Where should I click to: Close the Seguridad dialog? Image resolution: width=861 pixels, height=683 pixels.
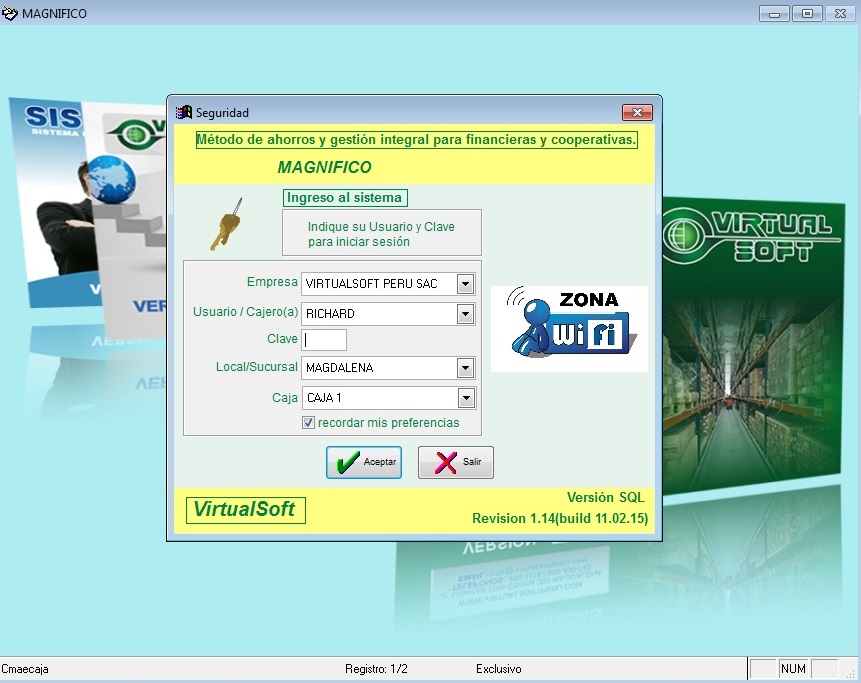[637, 113]
